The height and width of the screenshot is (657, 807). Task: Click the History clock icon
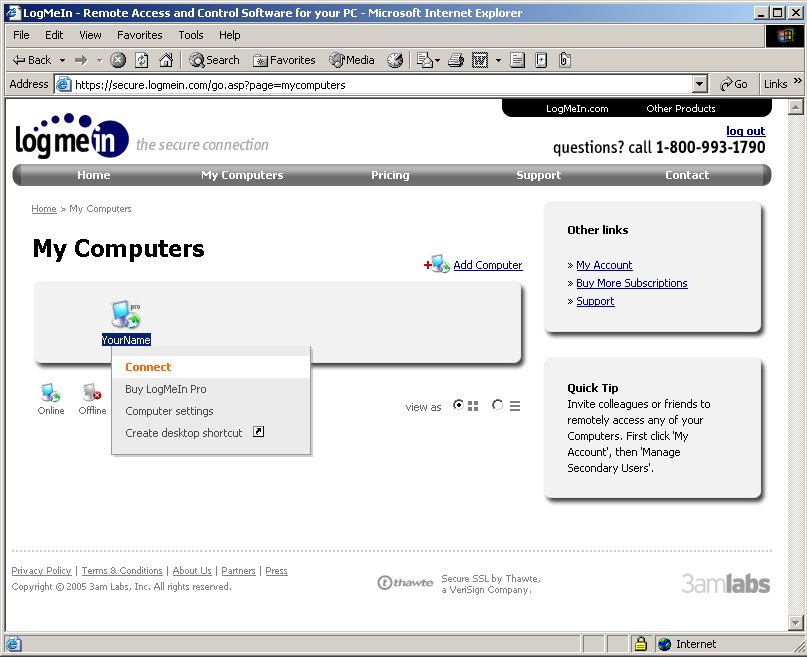click(x=395, y=60)
